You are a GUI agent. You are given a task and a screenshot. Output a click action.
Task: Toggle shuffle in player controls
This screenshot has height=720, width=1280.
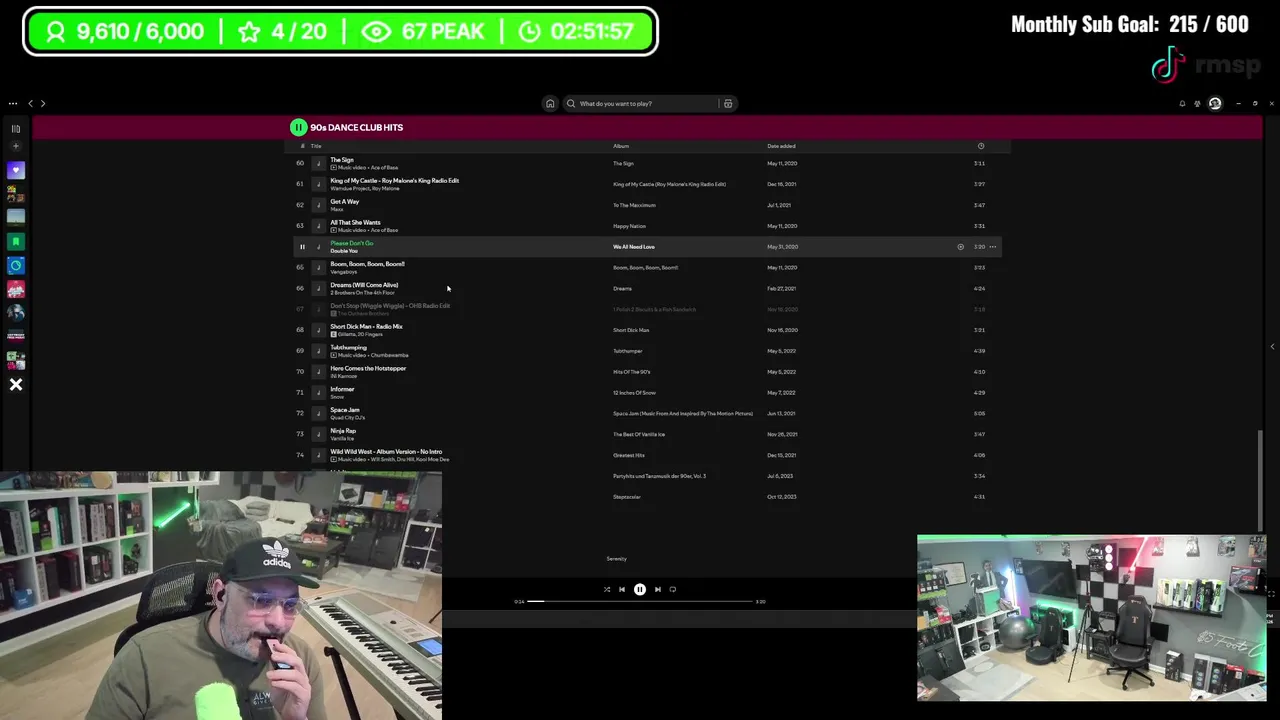pyautogui.click(x=606, y=590)
